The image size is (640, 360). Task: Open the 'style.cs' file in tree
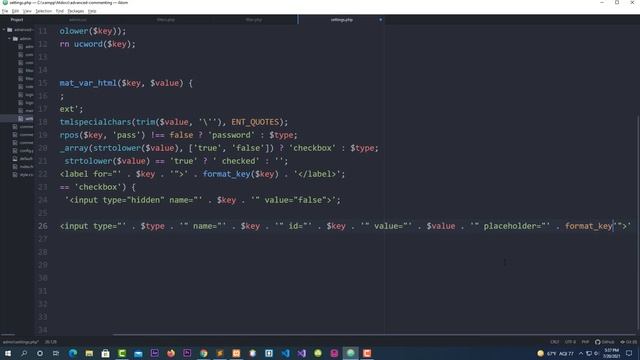(x=23, y=175)
